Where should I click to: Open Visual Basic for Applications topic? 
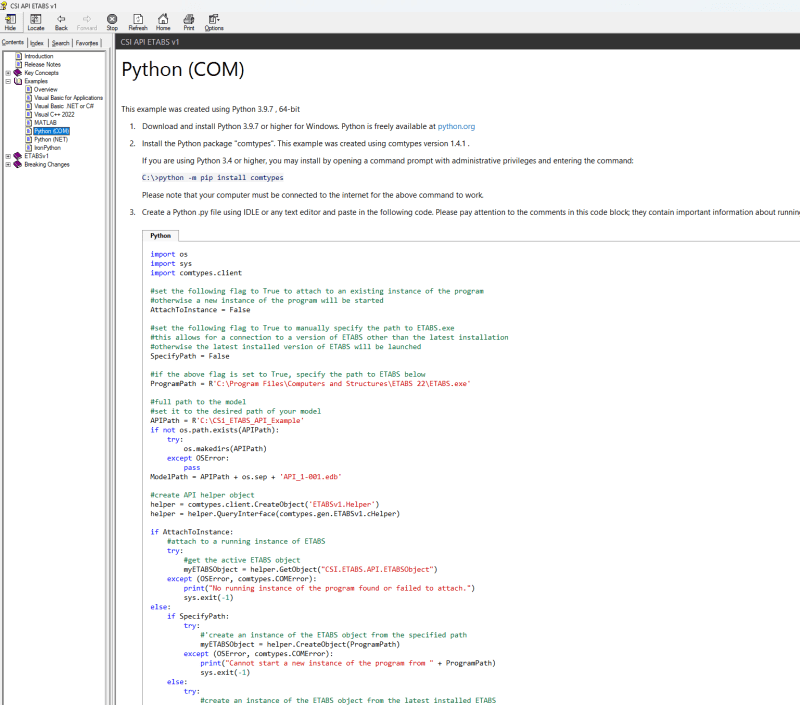pos(68,97)
